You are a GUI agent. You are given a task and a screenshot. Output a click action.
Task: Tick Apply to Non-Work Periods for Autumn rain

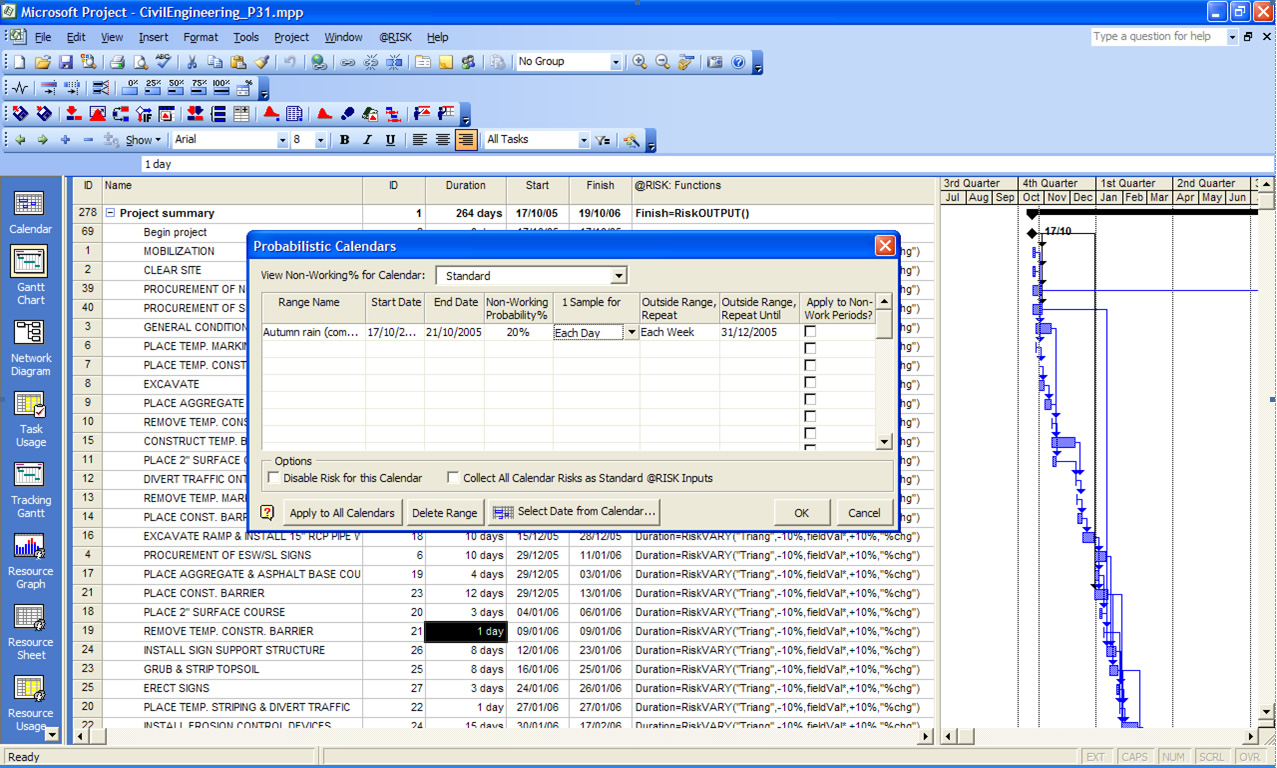click(810, 332)
